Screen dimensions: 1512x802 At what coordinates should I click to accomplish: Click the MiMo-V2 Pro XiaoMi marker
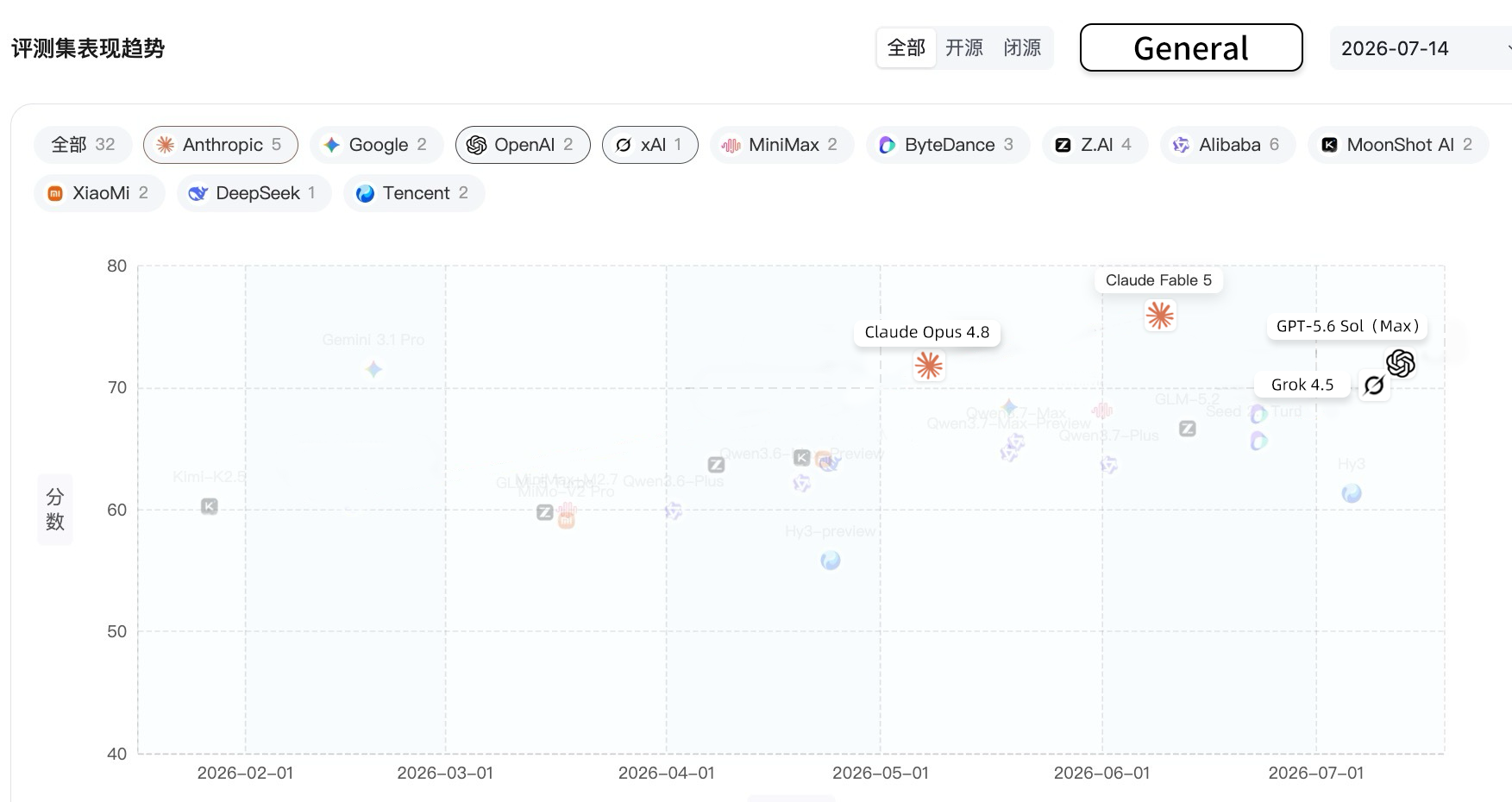566,520
